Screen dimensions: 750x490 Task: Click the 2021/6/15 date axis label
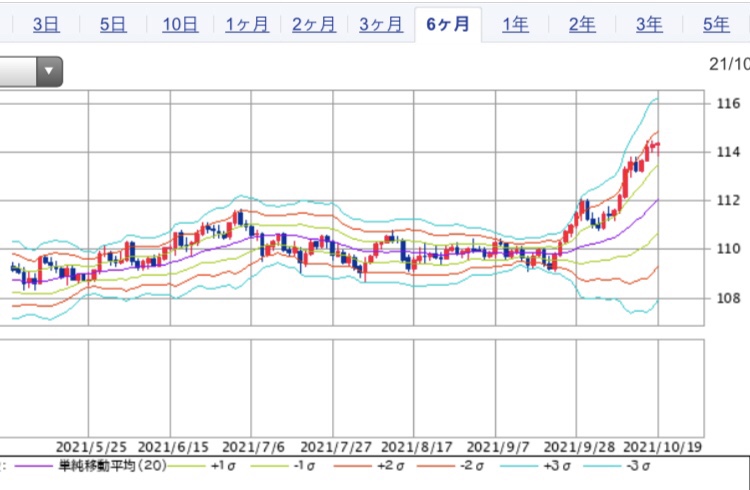pyautogui.click(x=173, y=447)
